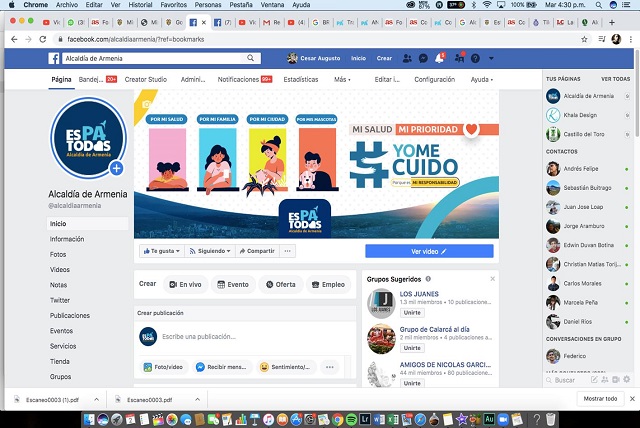Open Eventos in the left sidebar
The height and width of the screenshot is (428, 640).
click(61, 331)
